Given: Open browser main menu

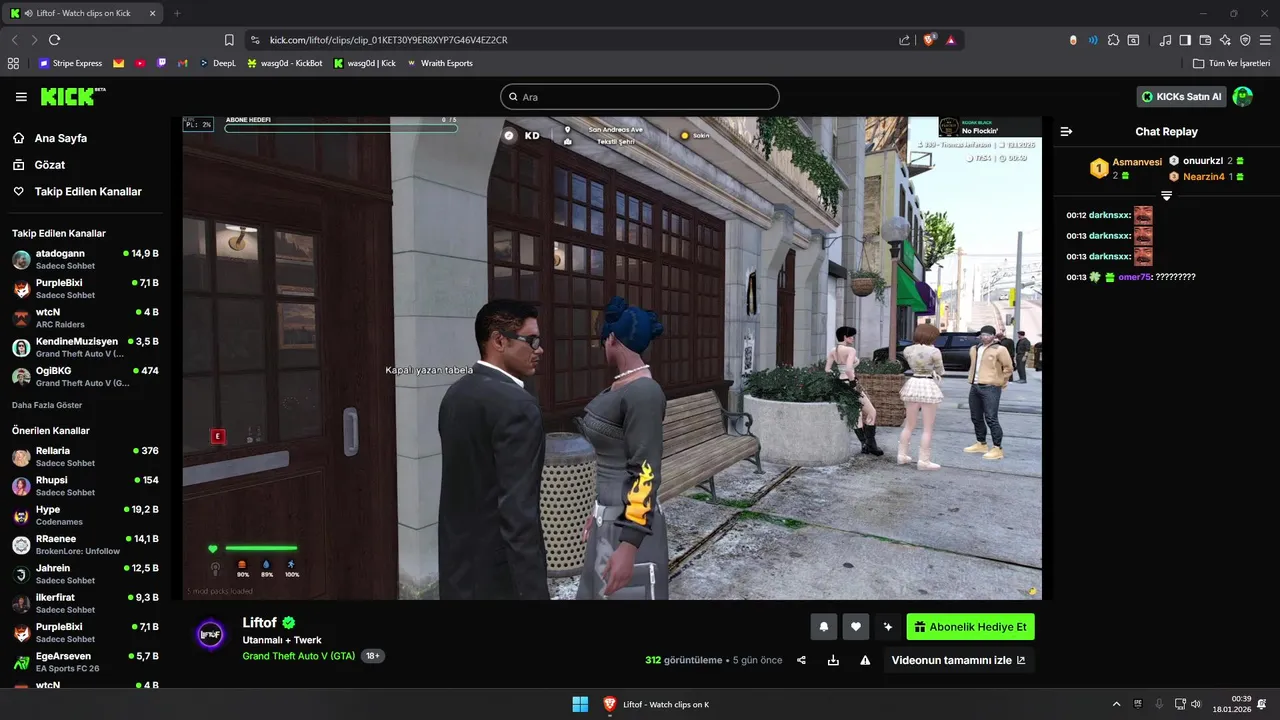Looking at the screenshot, I should [1265, 40].
